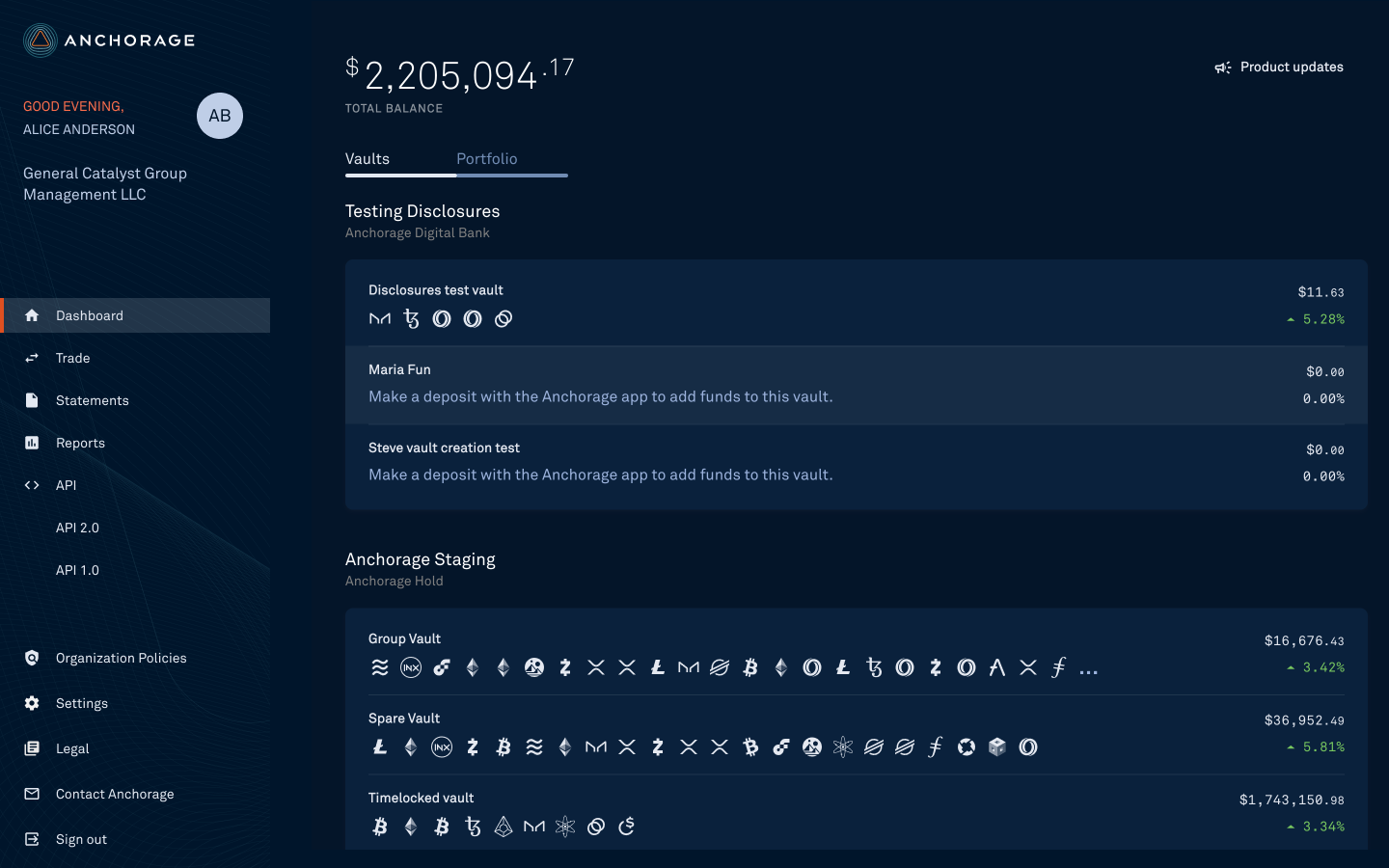Select the Celo Dollar icon in Timelocked vault
The width and height of the screenshot is (1389, 868).
(x=627, y=827)
